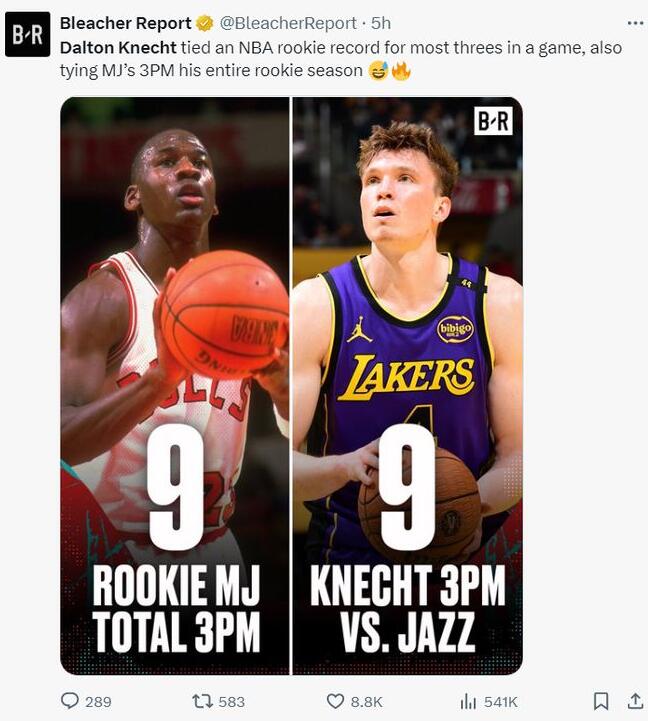The image size is (648, 721).
Task: Like the tweet with the heart icon
Action: pyautogui.click(x=335, y=701)
